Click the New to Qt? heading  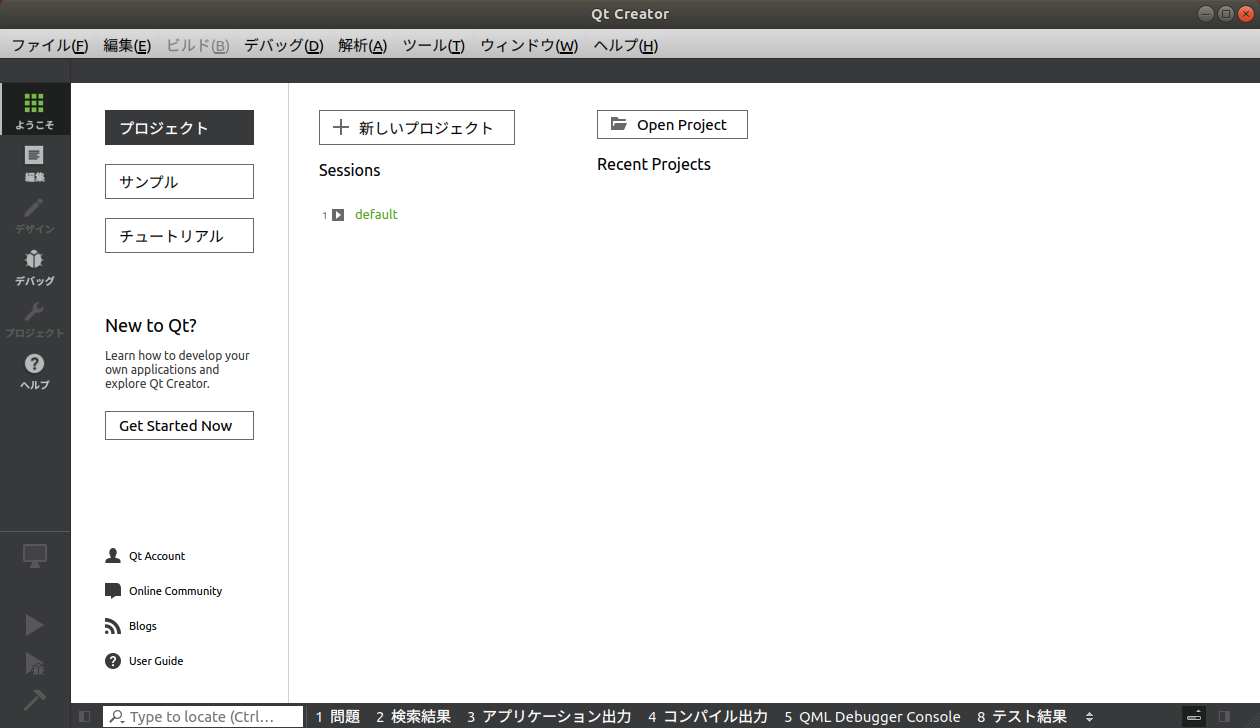[x=151, y=326]
